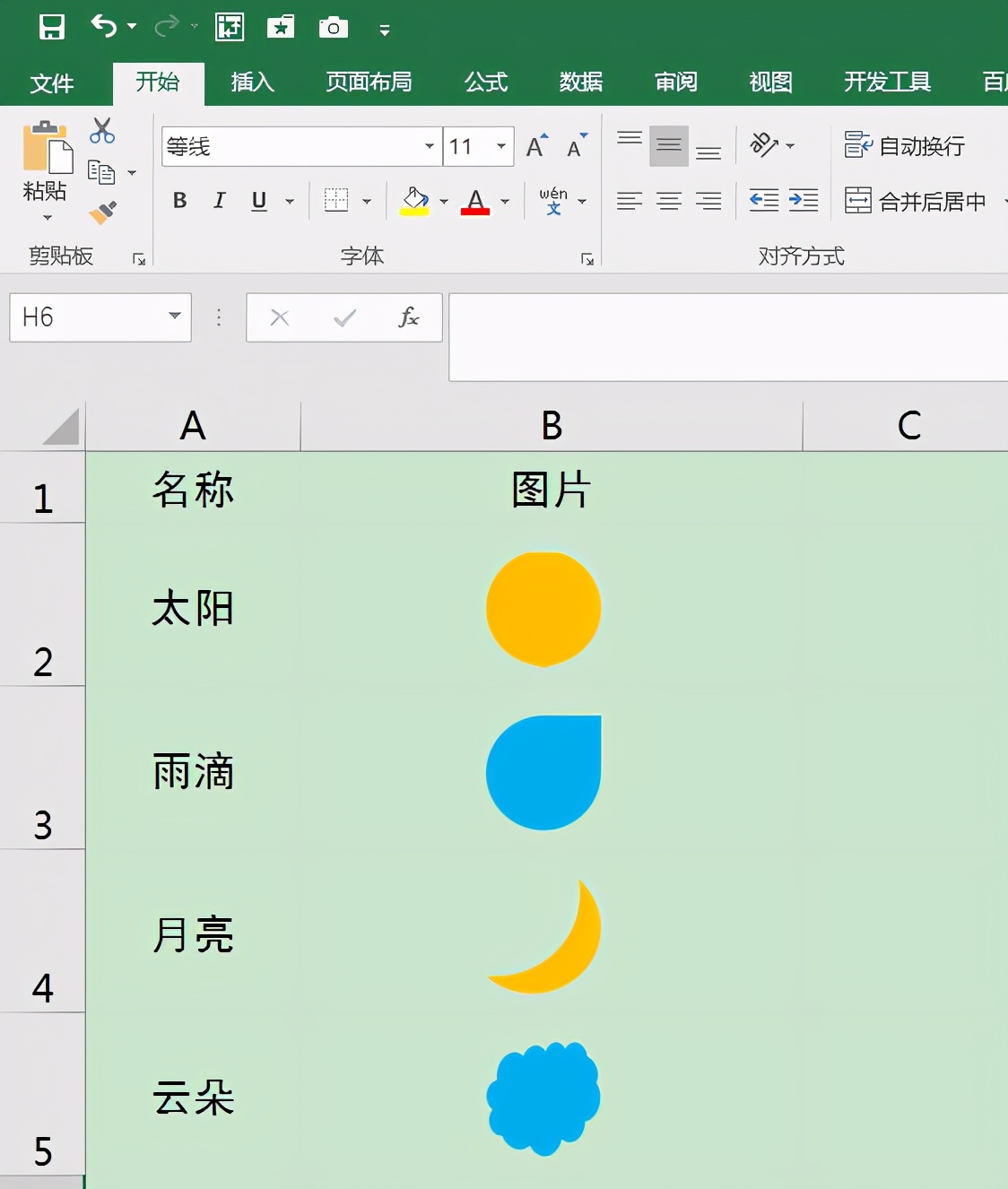The width and height of the screenshot is (1008, 1189).
Task: Click the text Orientation icon
Action: click(764, 144)
